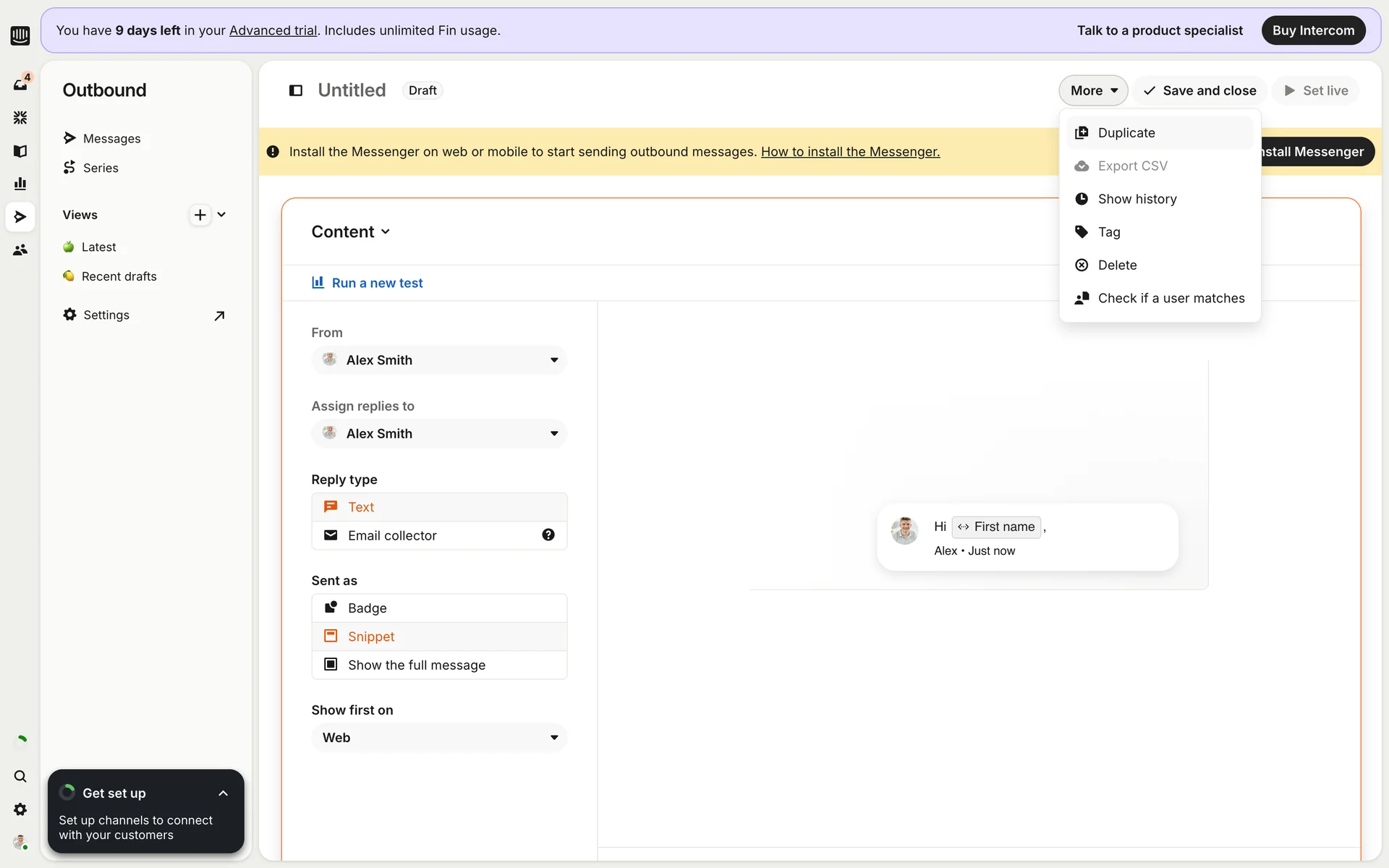Expand the Content section chevron

tap(386, 232)
